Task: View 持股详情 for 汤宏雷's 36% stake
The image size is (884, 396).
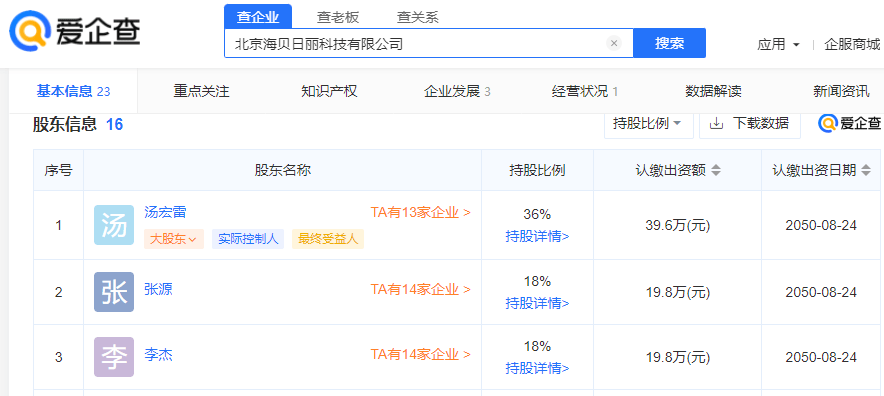Action: 537,236
